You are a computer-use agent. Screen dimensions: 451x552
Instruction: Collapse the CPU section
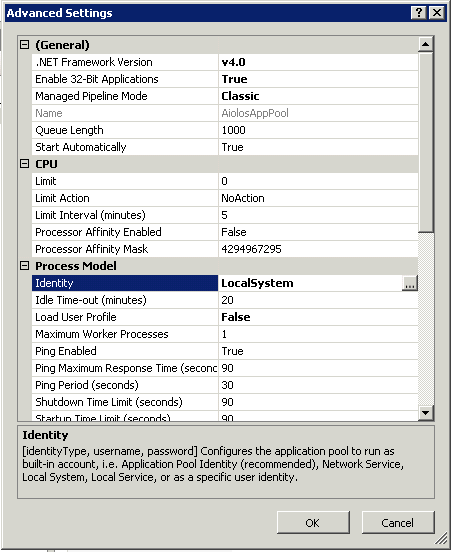coord(25,164)
